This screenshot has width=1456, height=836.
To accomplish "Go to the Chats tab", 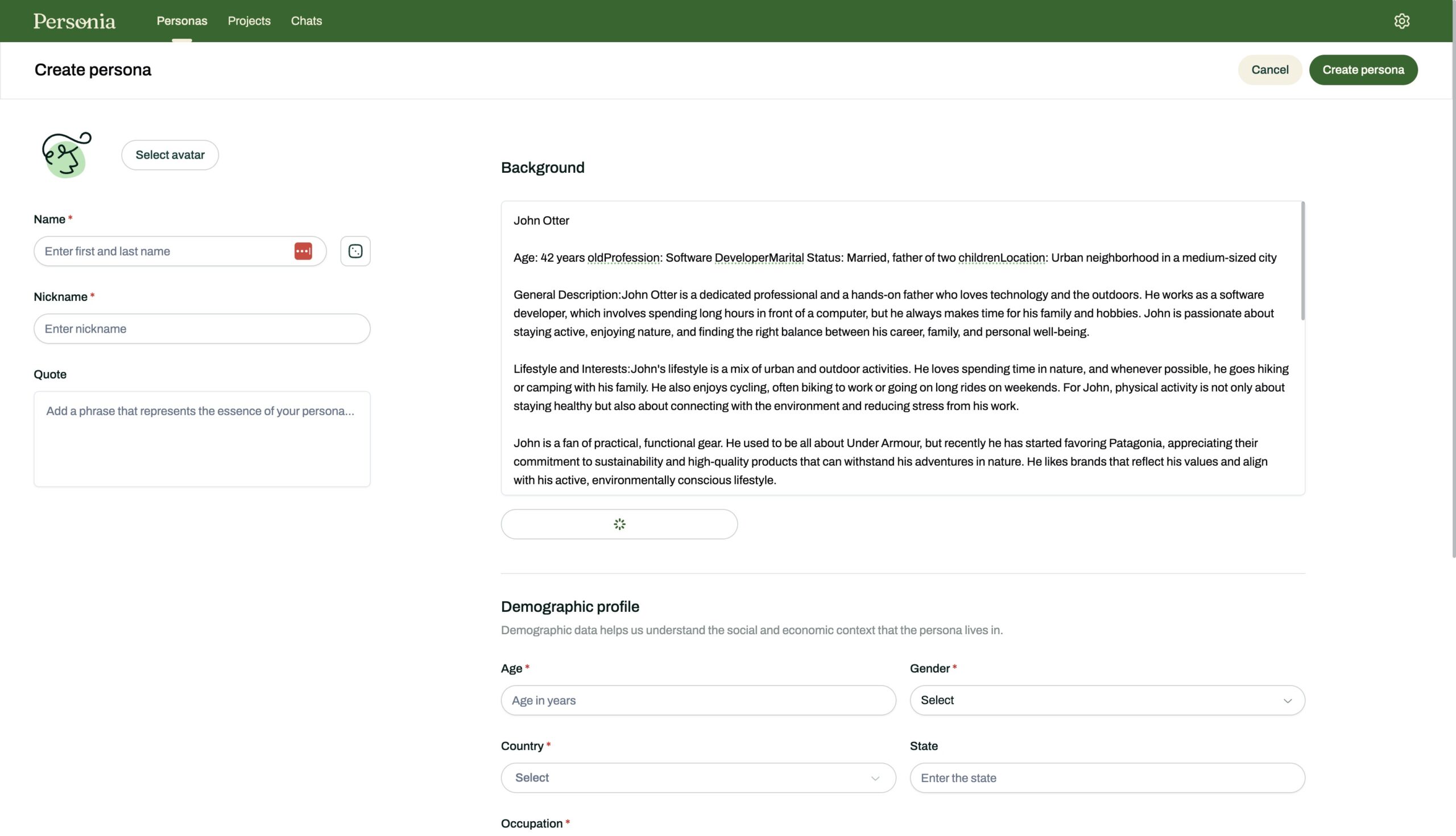I will (306, 20).
